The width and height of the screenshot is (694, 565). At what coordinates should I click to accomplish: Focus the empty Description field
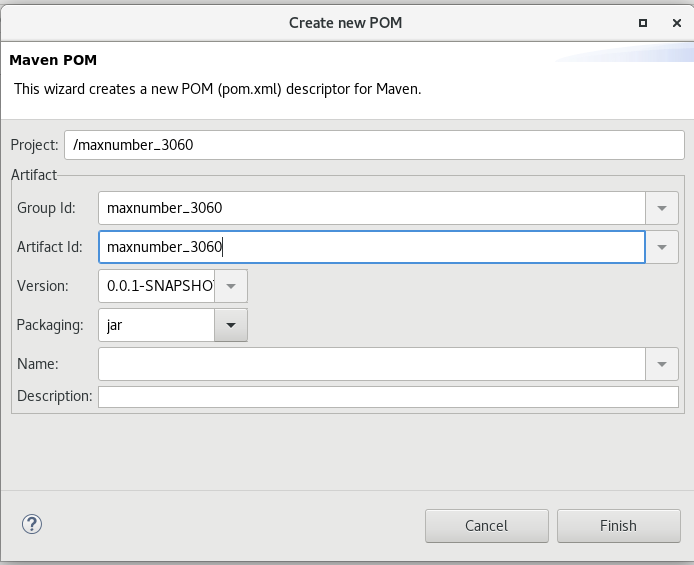(x=388, y=397)
